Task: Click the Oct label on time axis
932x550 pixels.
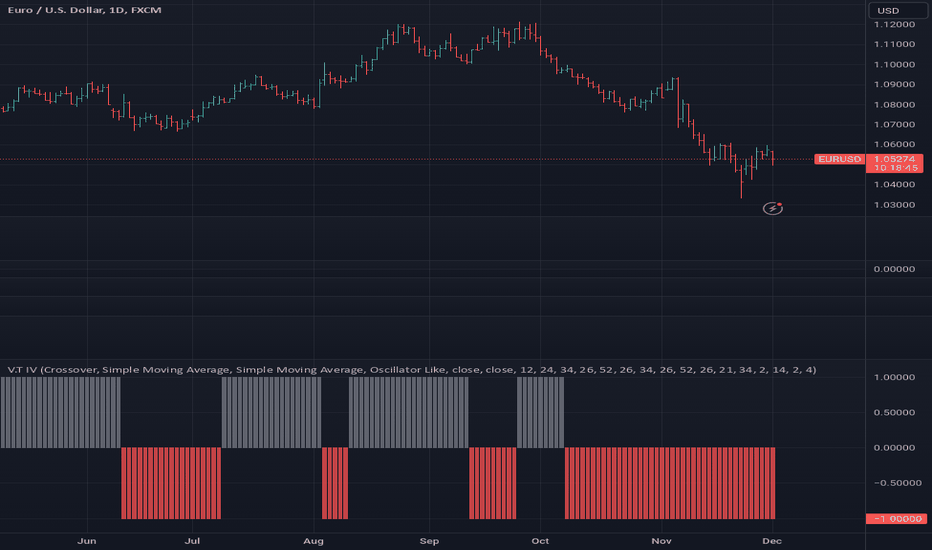Action: click(540, 541)
